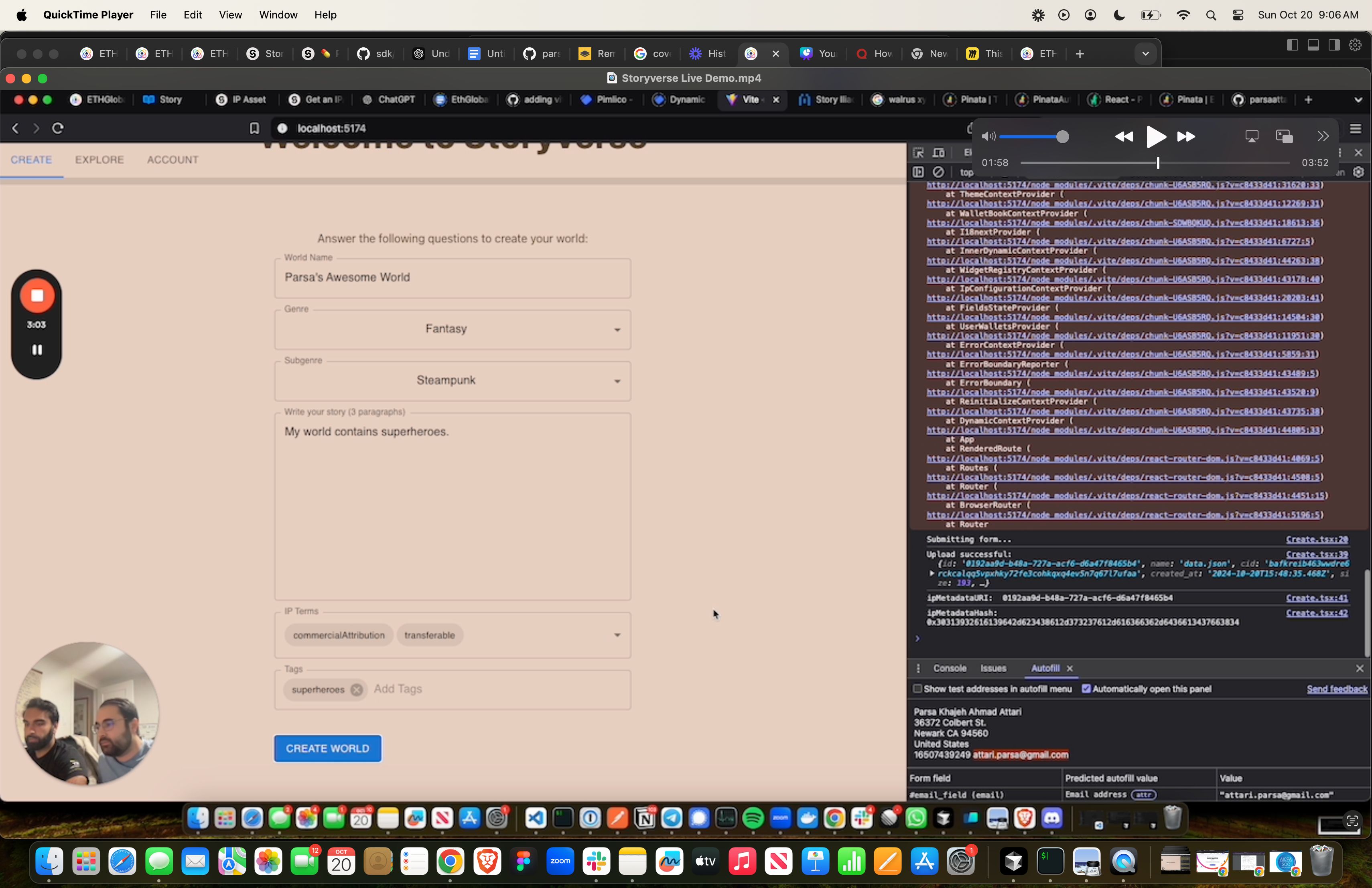Viewport: 1372px width, 888px height.
Task: Click the CREATE WORLD button
Action: coord(326,748)
